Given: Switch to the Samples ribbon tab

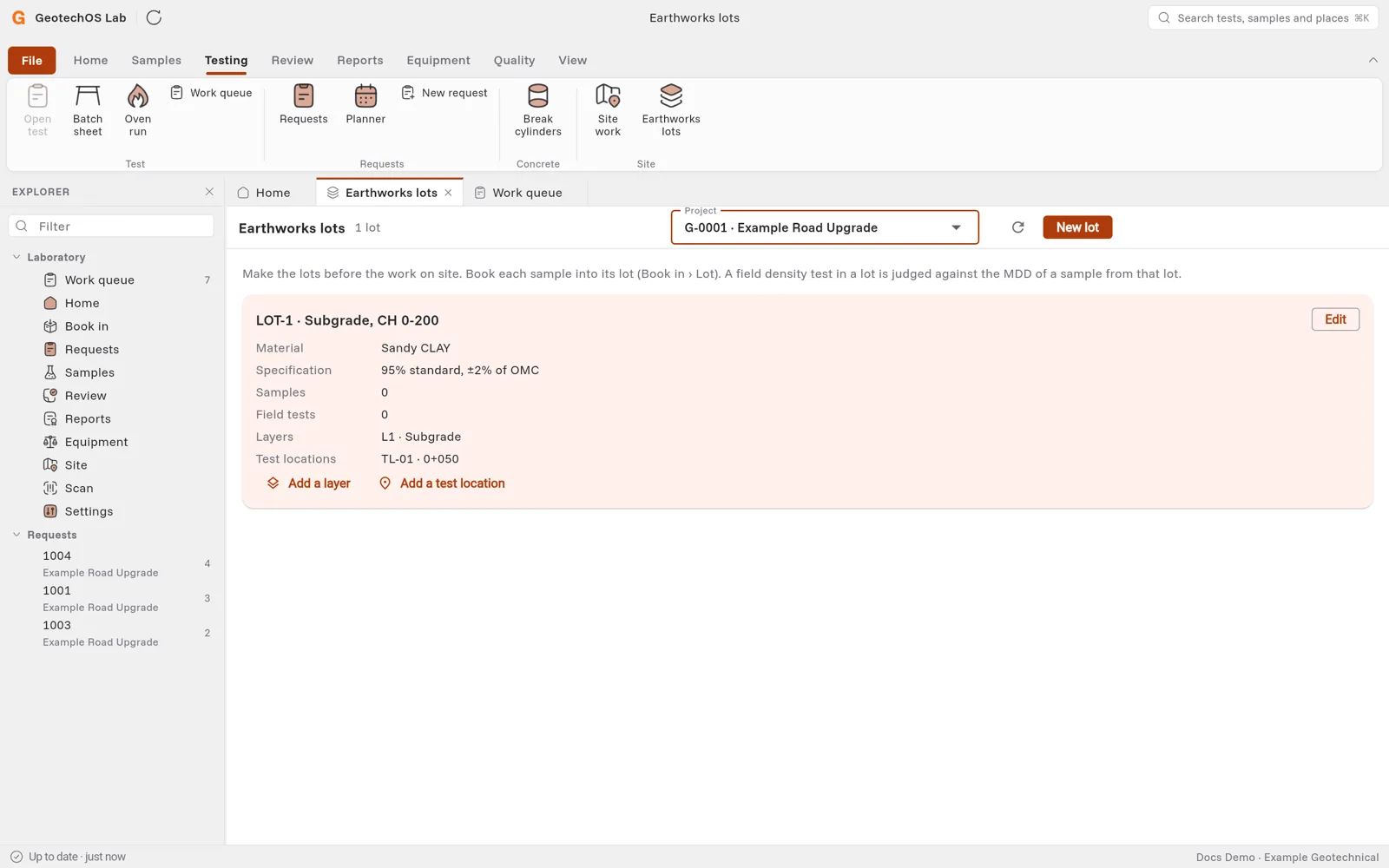Looking at the screenshot, I should (x=156, y=61).
